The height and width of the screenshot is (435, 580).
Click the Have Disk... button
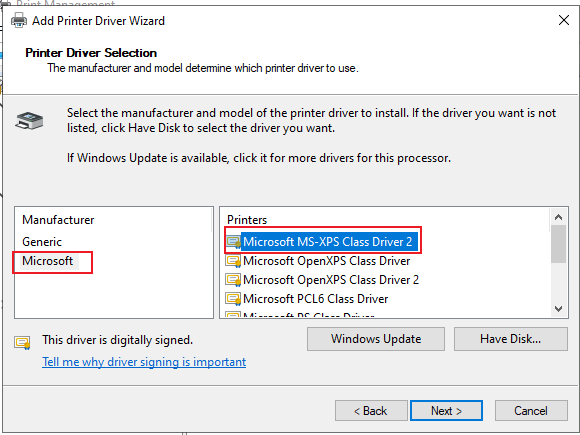tap(510, 339)
